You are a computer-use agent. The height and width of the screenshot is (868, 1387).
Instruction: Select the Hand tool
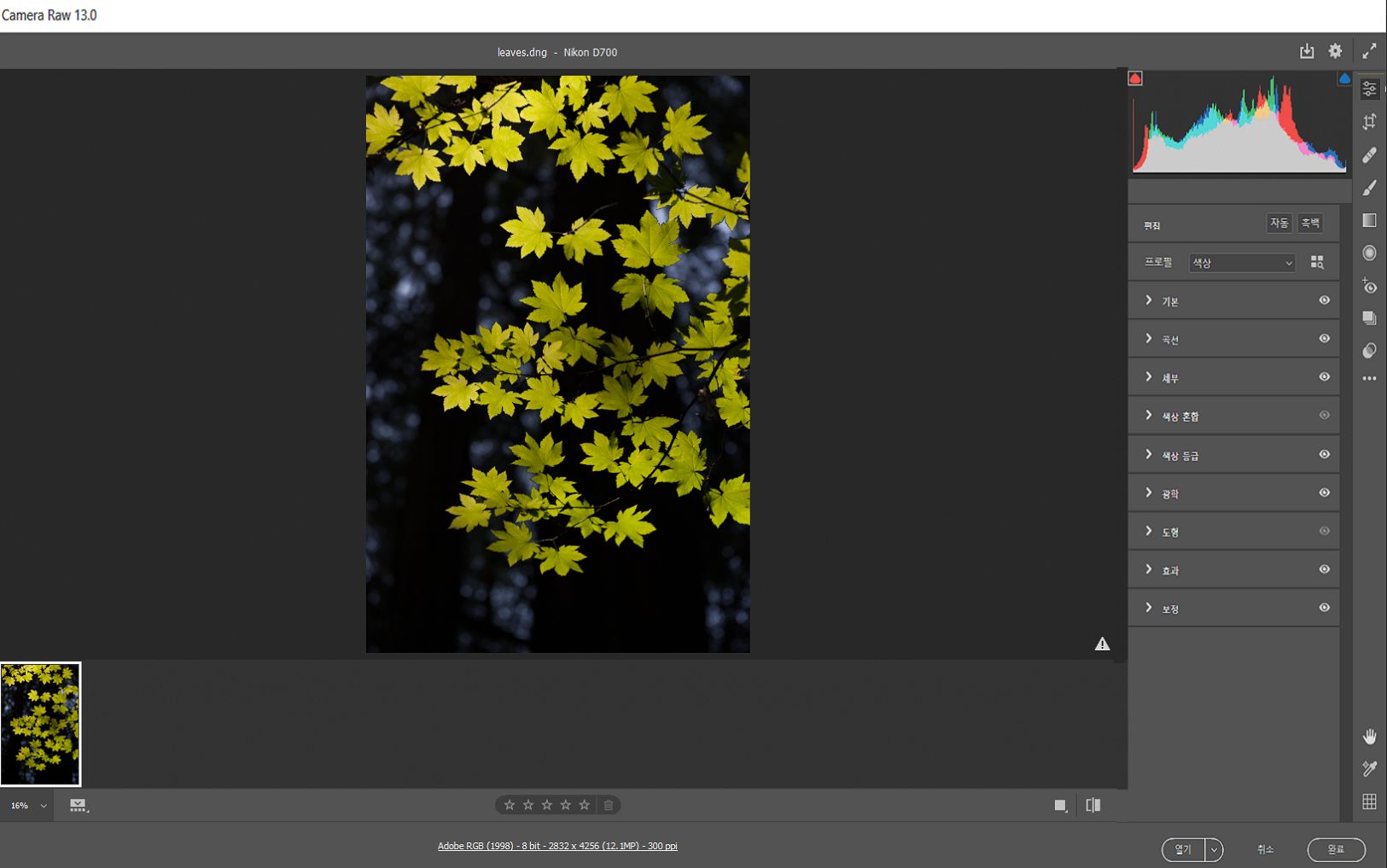click(1369, 737)
